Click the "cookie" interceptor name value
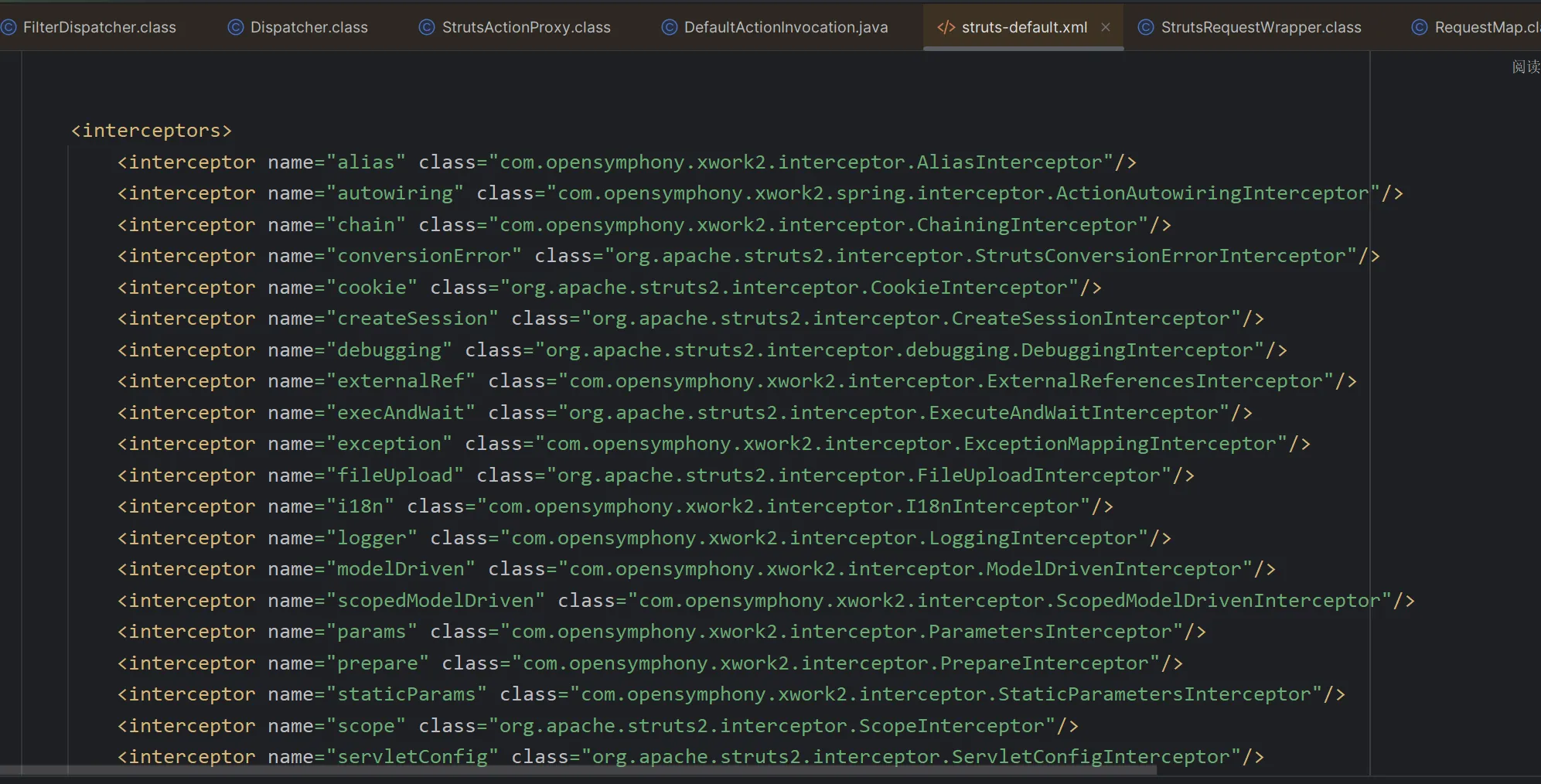 pos(371,288)
